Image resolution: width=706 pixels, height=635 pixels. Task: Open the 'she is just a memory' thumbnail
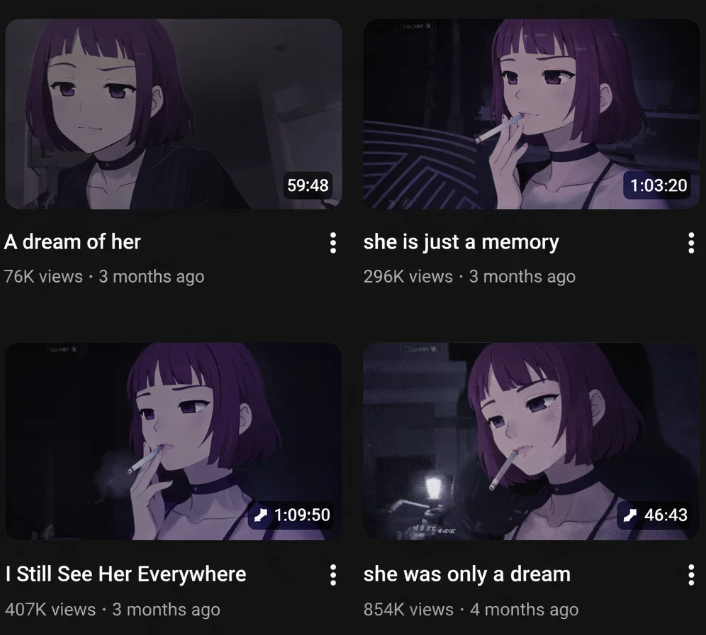click(x=531, y=114)
